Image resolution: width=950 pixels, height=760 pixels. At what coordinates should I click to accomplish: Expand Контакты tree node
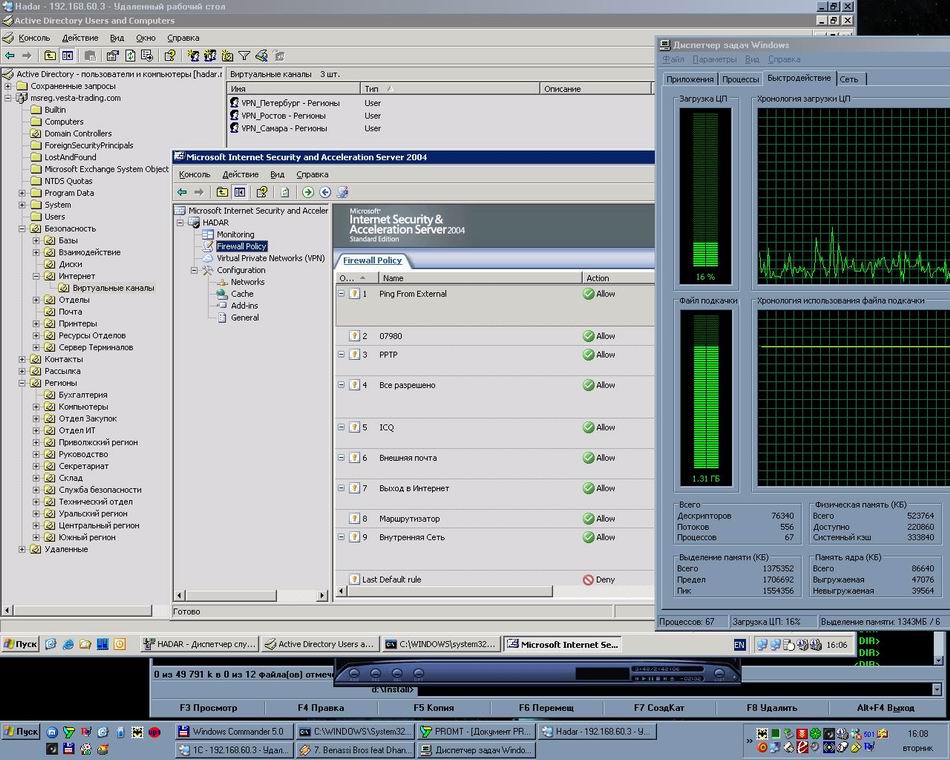coord(22,359)
